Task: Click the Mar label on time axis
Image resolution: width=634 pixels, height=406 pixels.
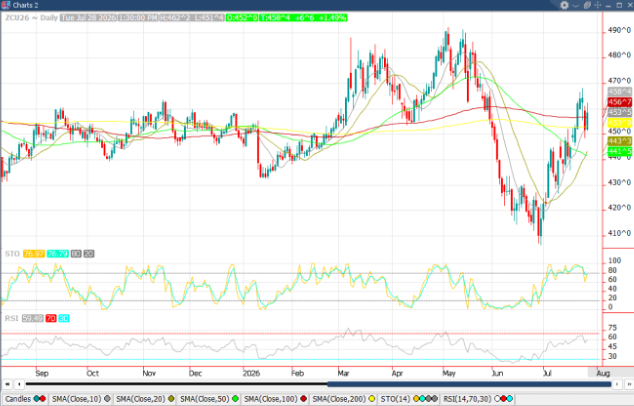Action: coord(343,373)
